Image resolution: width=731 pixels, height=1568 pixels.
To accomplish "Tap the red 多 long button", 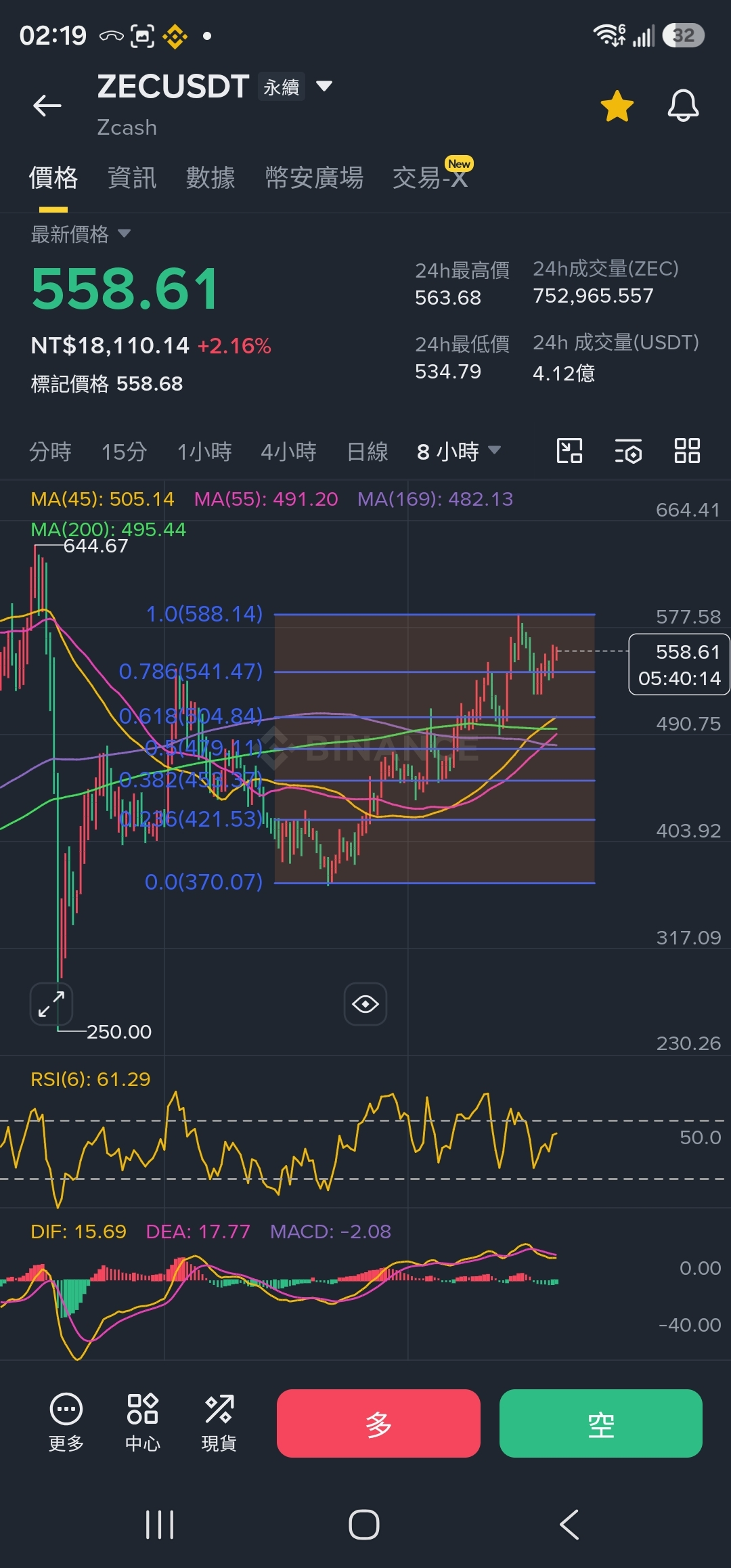I will pos(378,1423).
